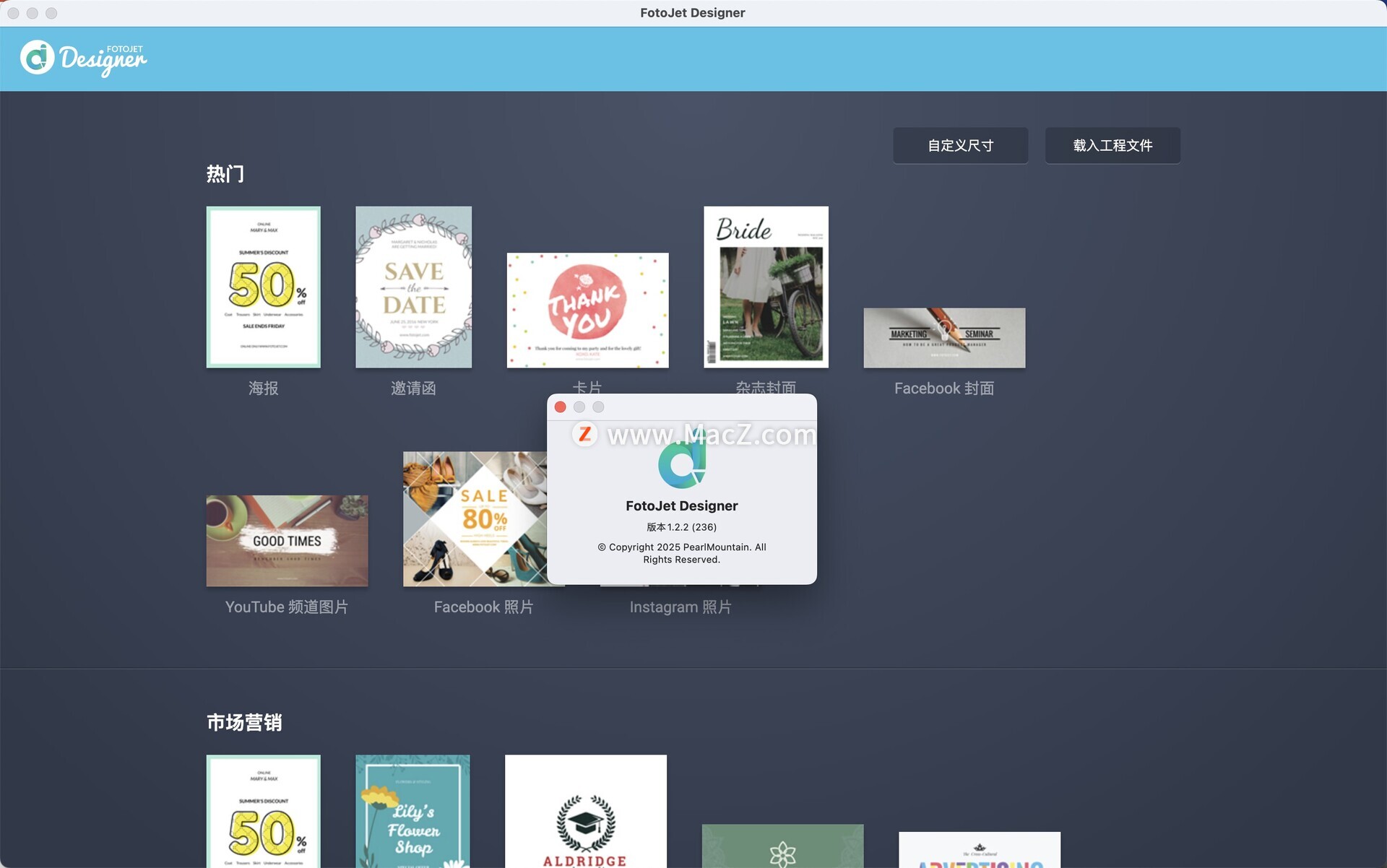Click the 邀请函 invitation label
Screen dimensions: 1387x868
413,389
